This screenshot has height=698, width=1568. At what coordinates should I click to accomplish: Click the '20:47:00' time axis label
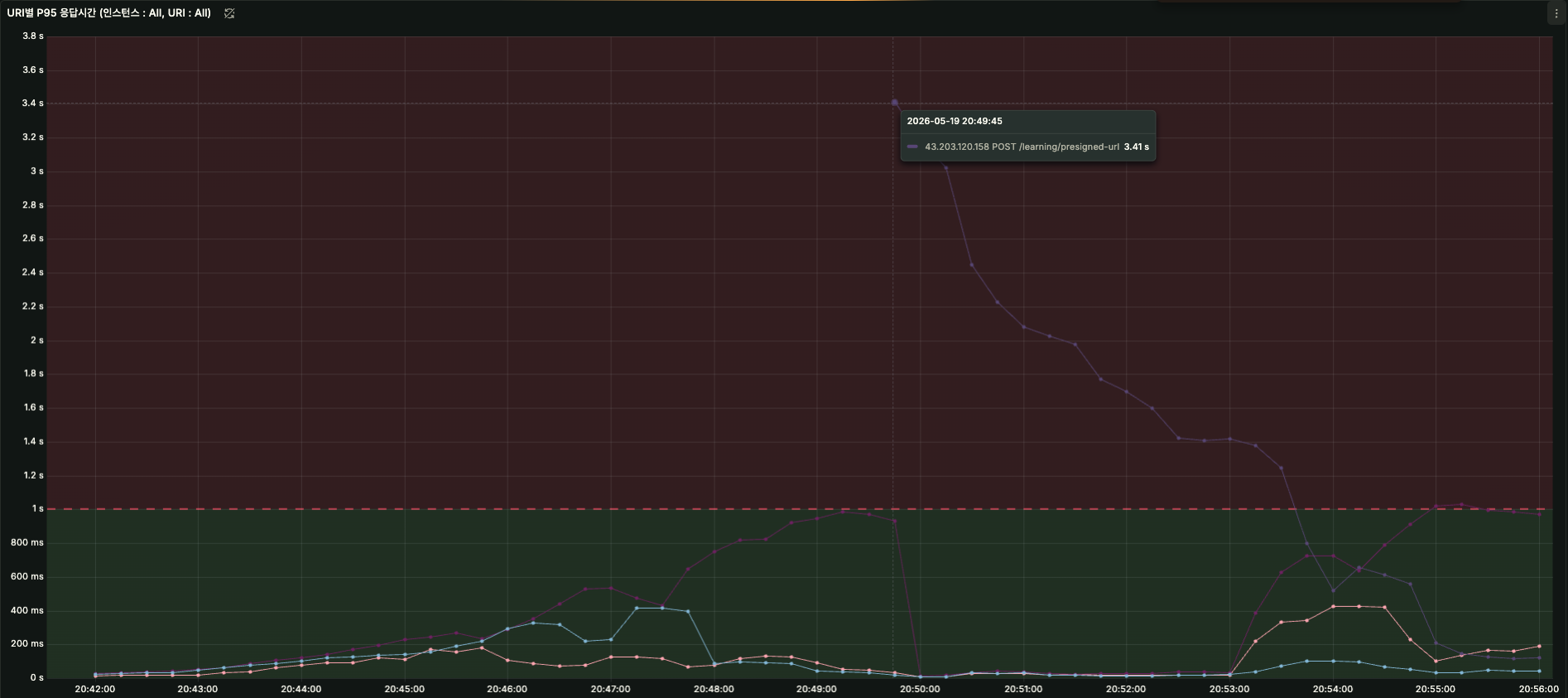(x=611, y=689)
